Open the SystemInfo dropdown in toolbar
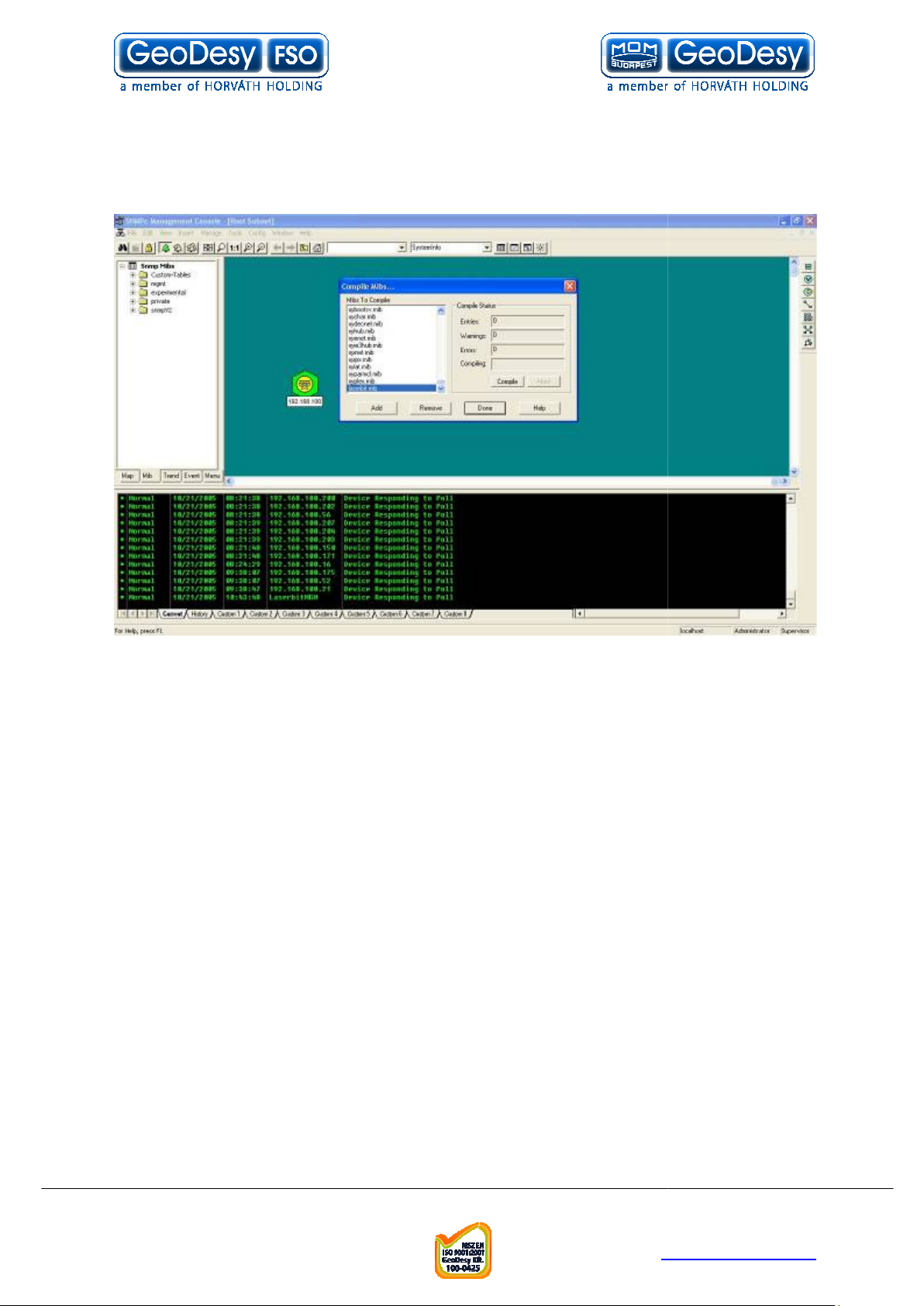This screenshot has width=924, height=1306. (x=487, y=248)
